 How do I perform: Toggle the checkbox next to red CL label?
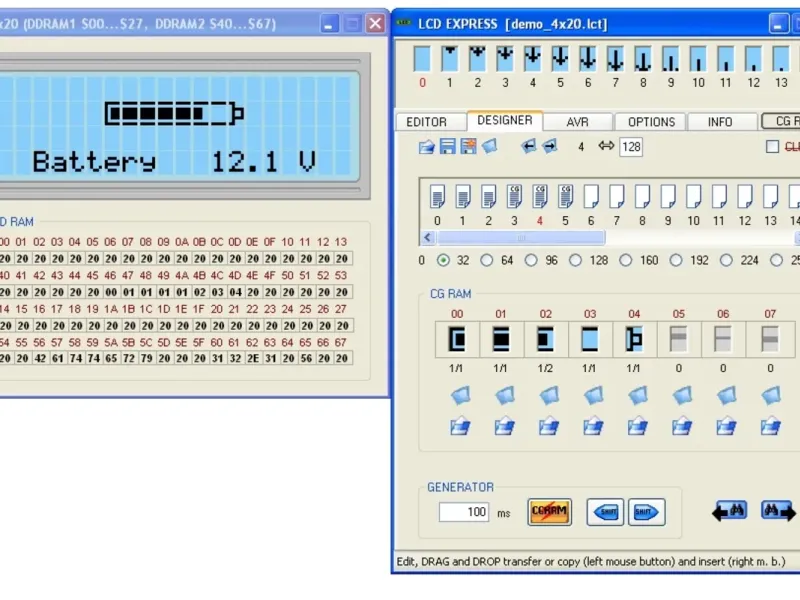(772, 147)
